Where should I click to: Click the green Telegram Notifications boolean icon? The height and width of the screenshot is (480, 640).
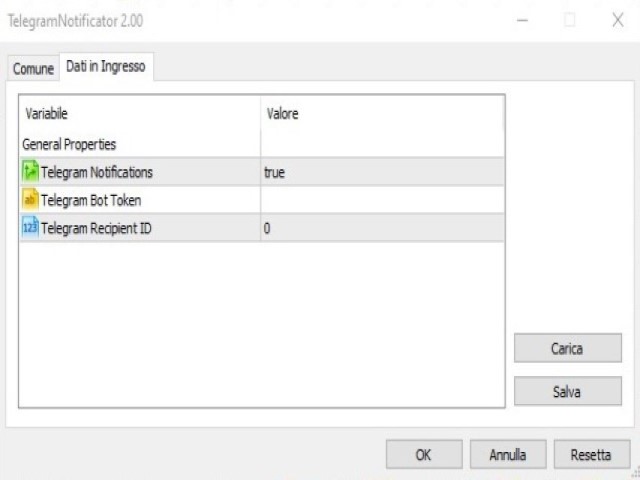click(x=30, y=171)
